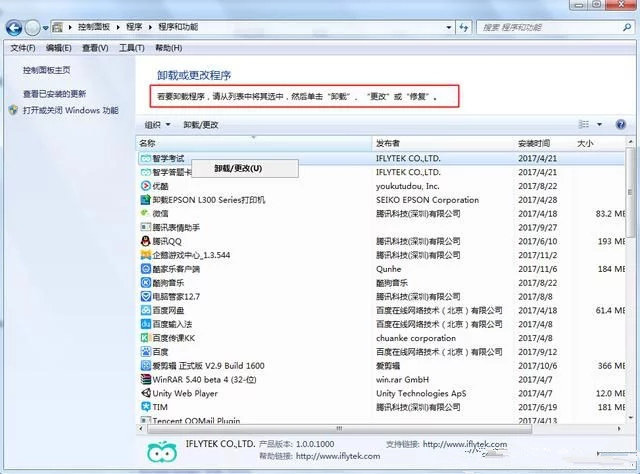Click the Qunhe publisher cell
Viewport: 640px width, 474px height.
pos(389,269)
